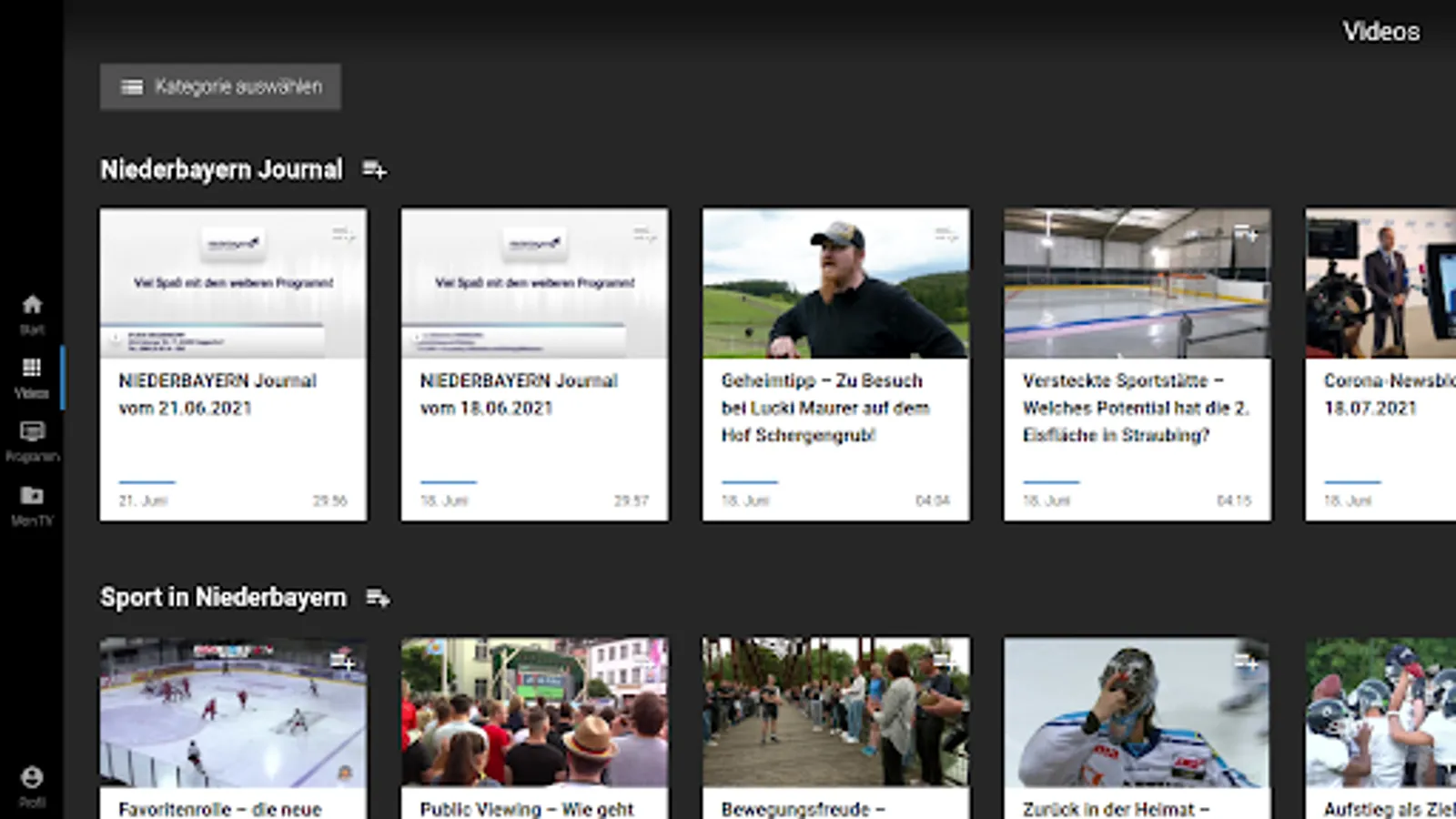The width and height of the screenshot is (1456, 819).
Task: Click playlist-add icon next to Sport in Niederbayern
Action: pyautogui.click(x=378, y=598)
